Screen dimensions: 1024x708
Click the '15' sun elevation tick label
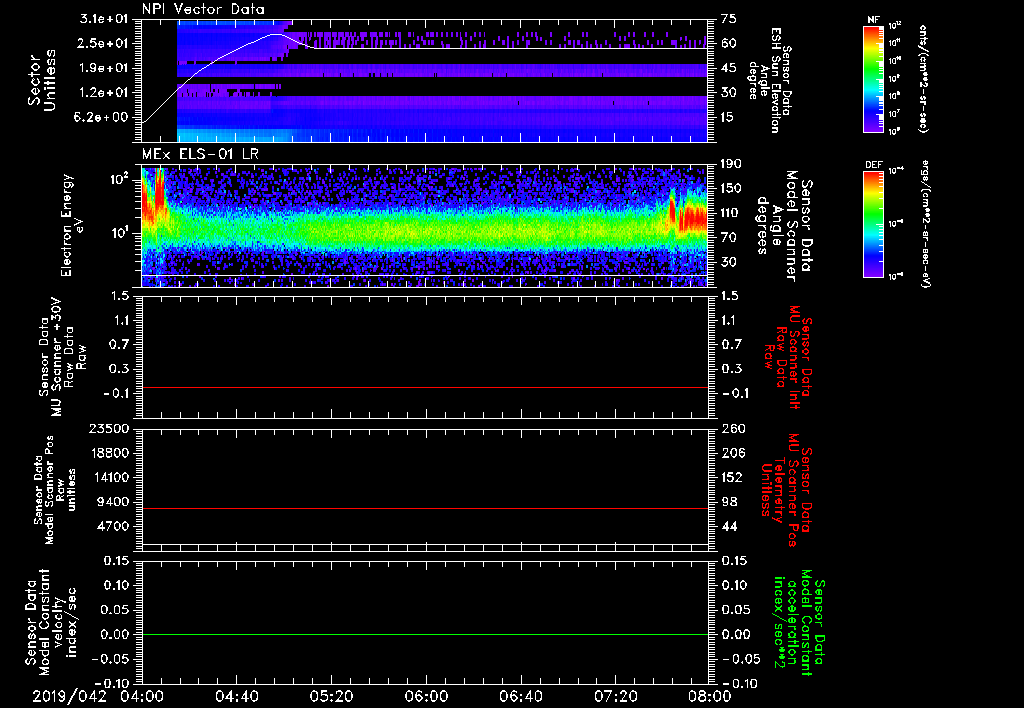pyautogui.click(x=729, y=118)
